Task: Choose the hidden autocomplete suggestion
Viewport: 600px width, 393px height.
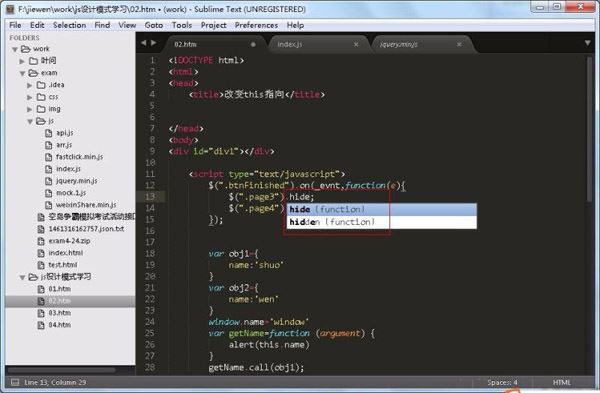Action: (382, 222)
